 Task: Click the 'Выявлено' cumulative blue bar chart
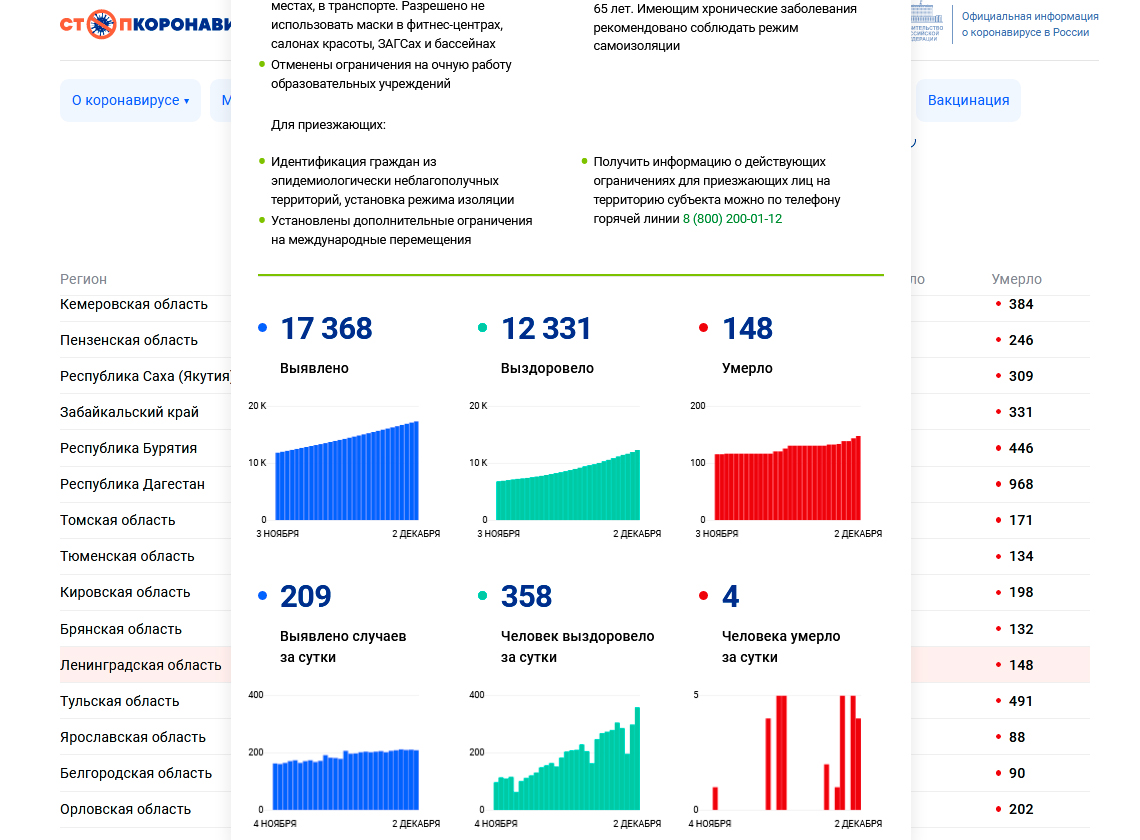click(x=346, y=472)
